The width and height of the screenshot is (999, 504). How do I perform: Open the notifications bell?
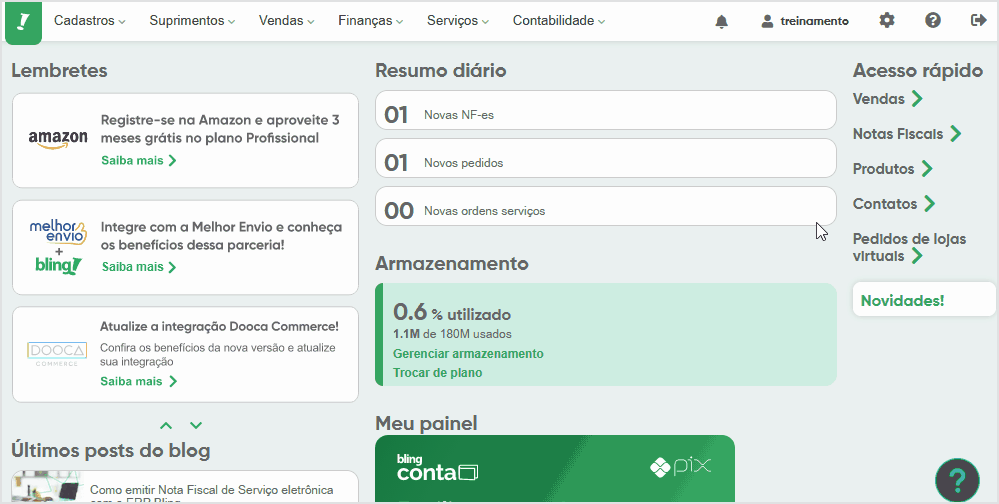coord(721,22)
